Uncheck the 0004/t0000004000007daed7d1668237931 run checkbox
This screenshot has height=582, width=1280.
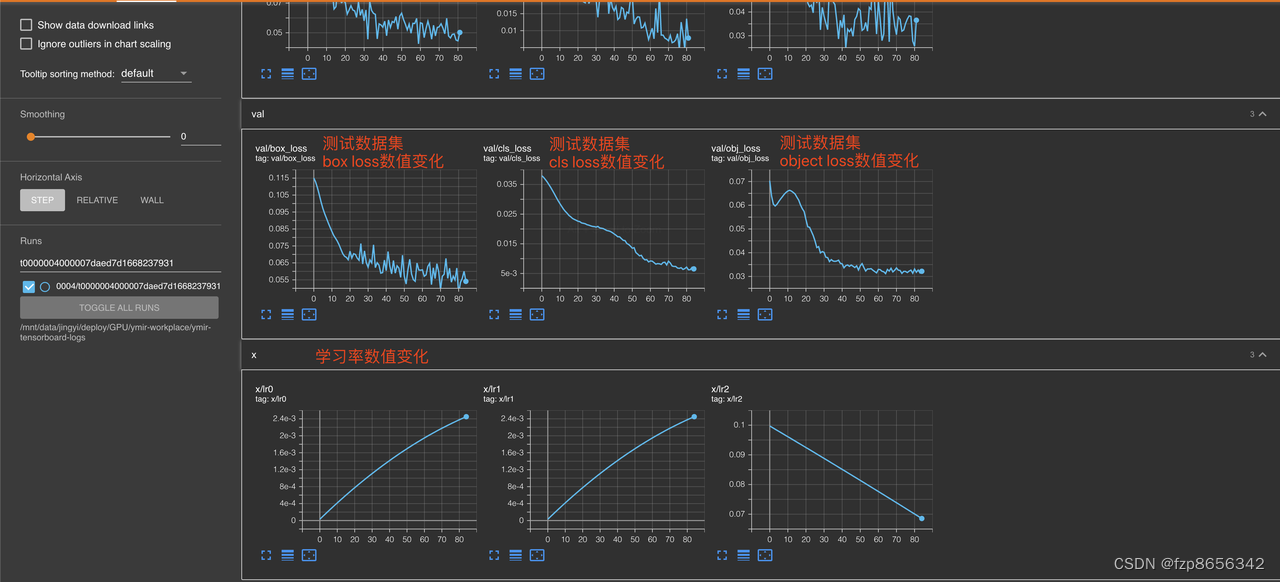[28, 286]
